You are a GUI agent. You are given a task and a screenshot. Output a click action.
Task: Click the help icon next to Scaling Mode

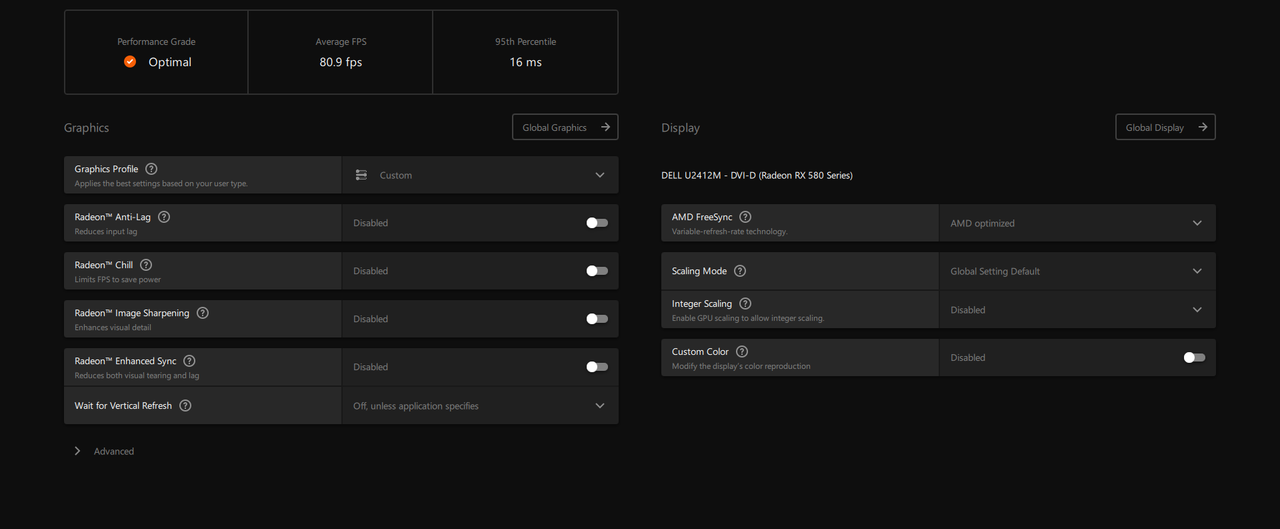740,271
